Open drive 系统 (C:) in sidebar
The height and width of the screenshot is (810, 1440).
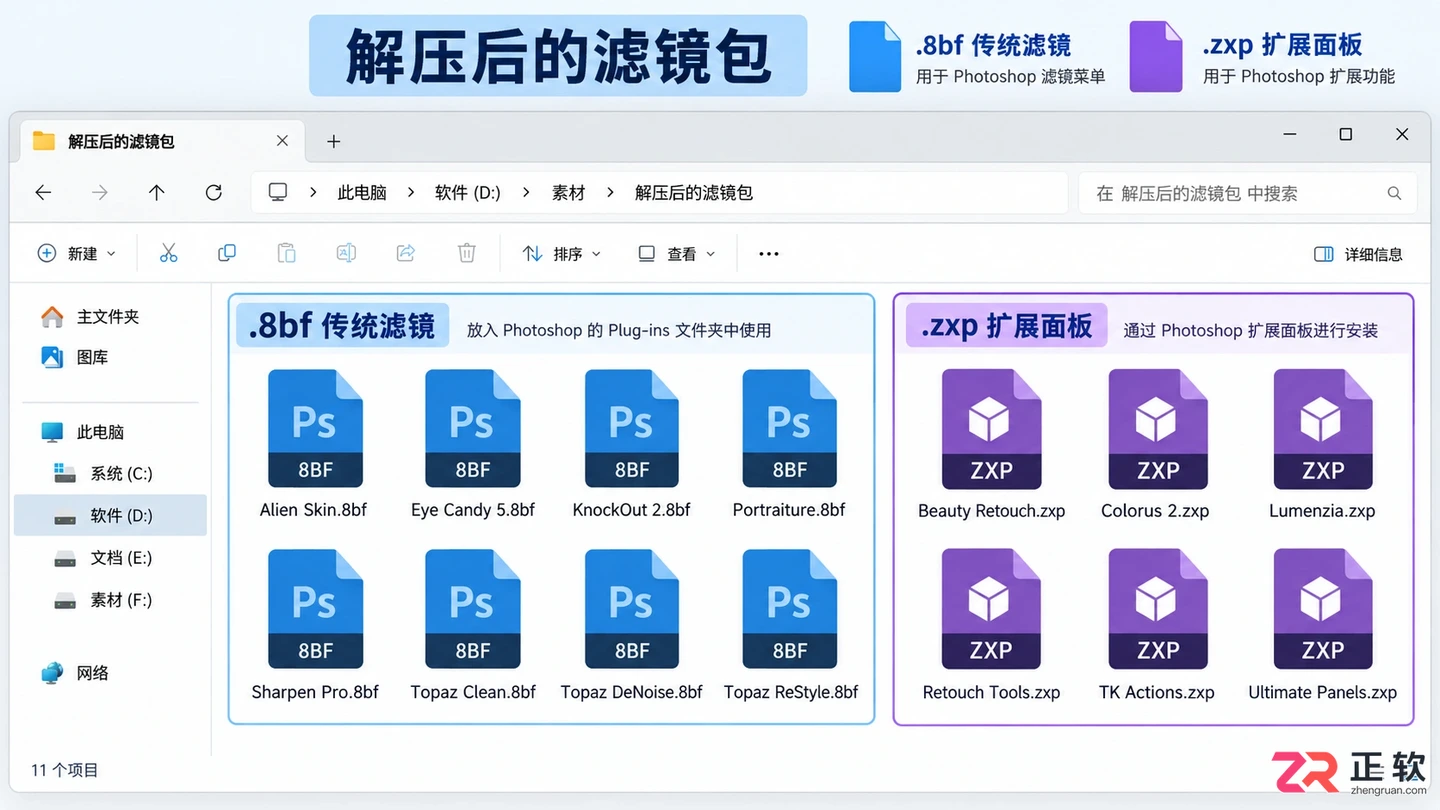coord(121,474)
